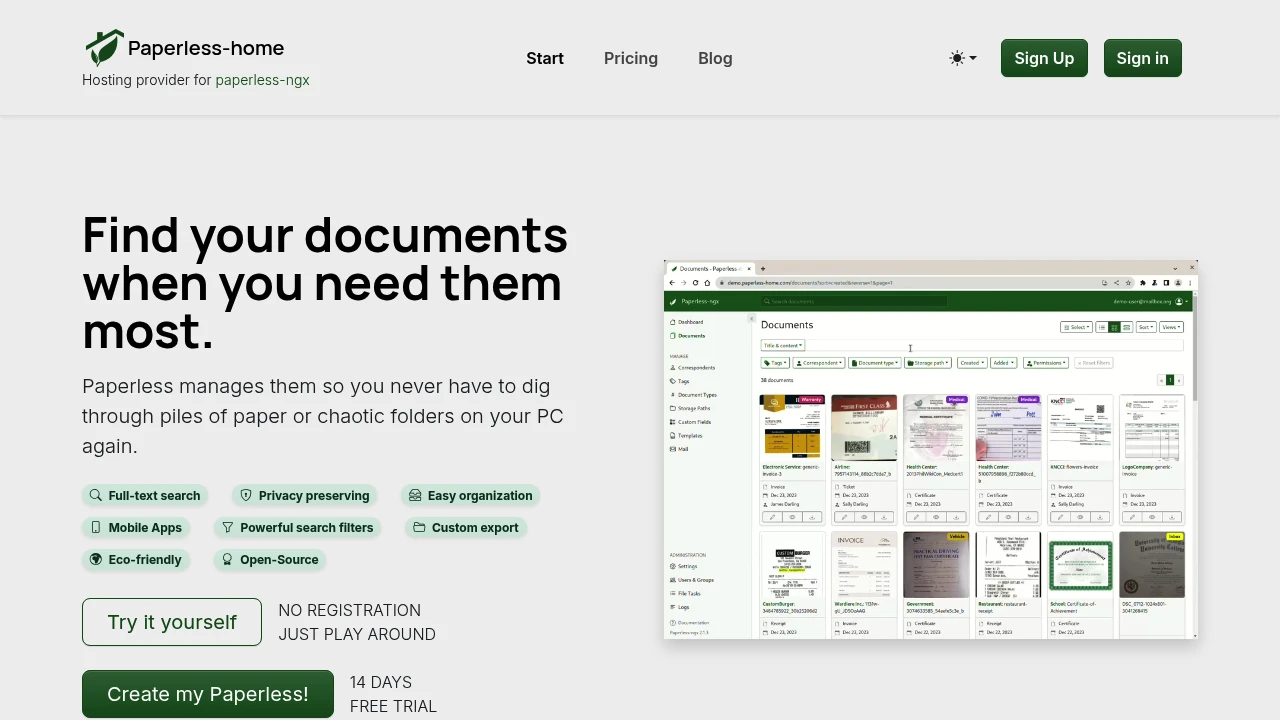
Task: Click the '14 DAYS FREE TRIAL' text
Action: pyautogui.click(x=393, y=694)
